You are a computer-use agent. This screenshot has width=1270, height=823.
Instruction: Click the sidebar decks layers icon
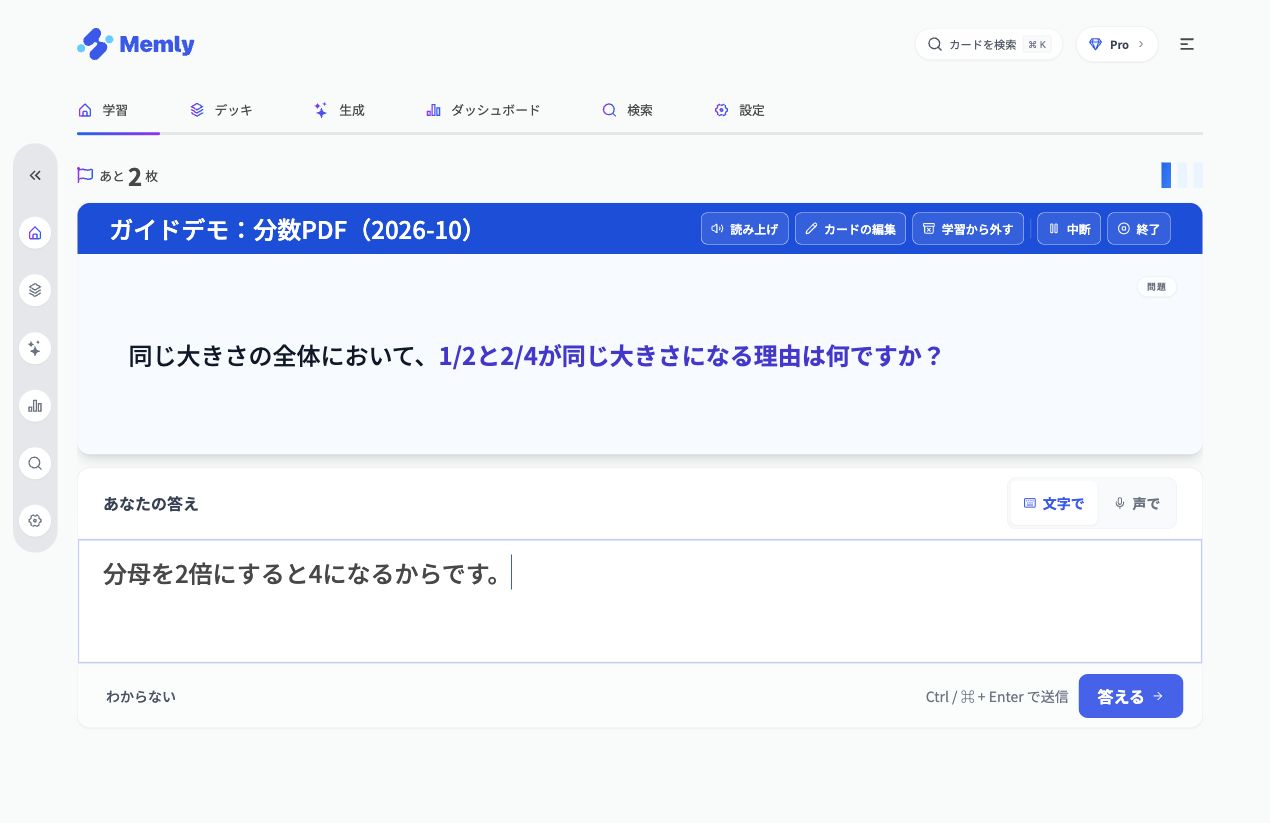pos(35,290)
